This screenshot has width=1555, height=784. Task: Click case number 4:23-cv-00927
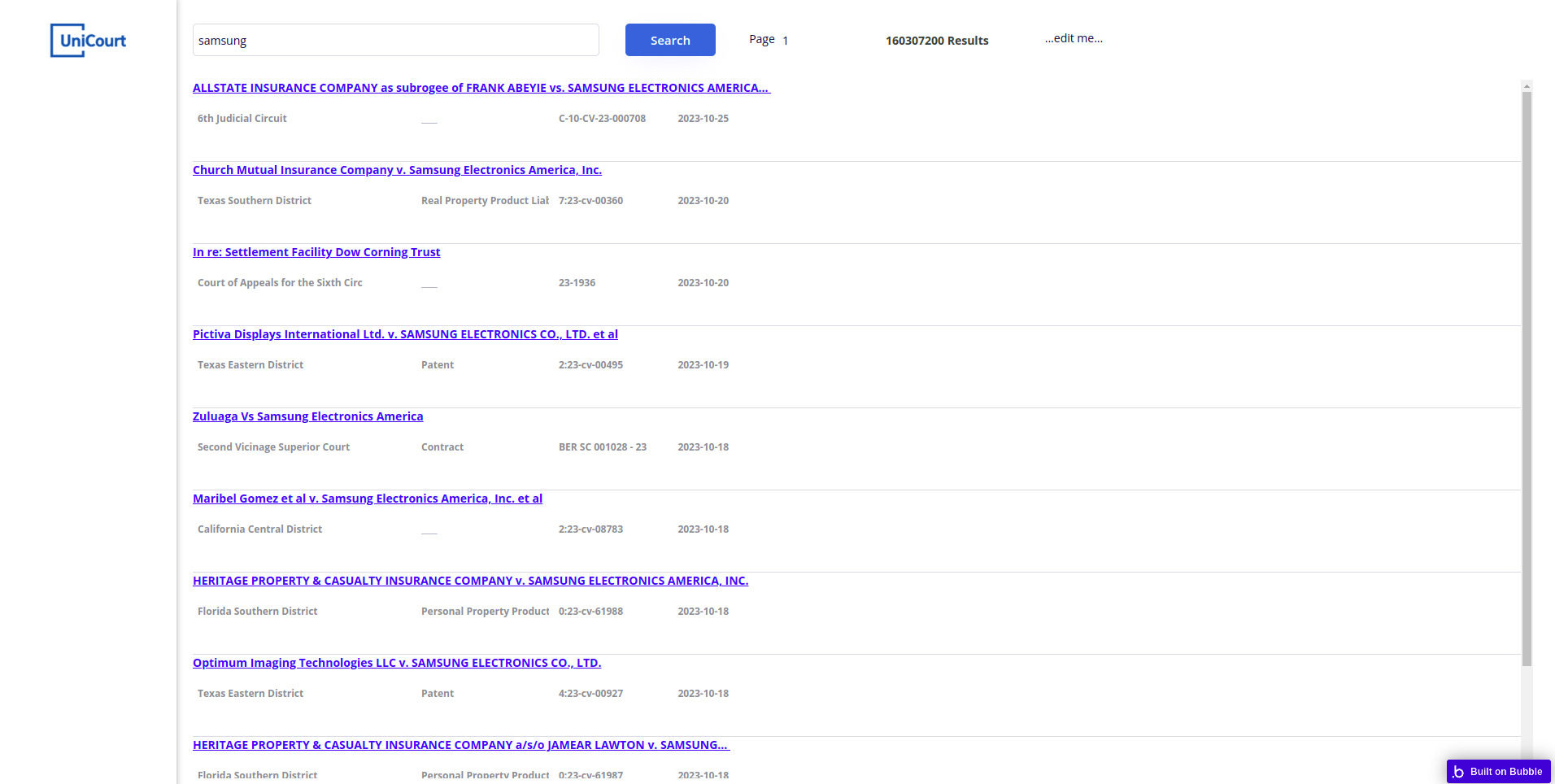(x=590, y=694)
